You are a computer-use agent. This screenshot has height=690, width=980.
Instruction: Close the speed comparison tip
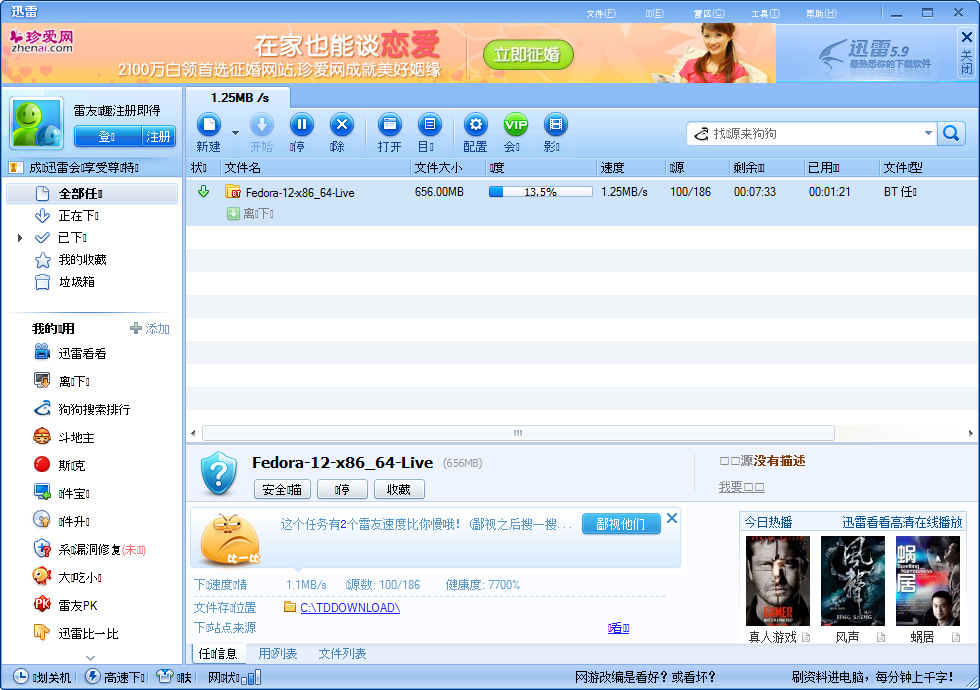(x=672, y=518)
